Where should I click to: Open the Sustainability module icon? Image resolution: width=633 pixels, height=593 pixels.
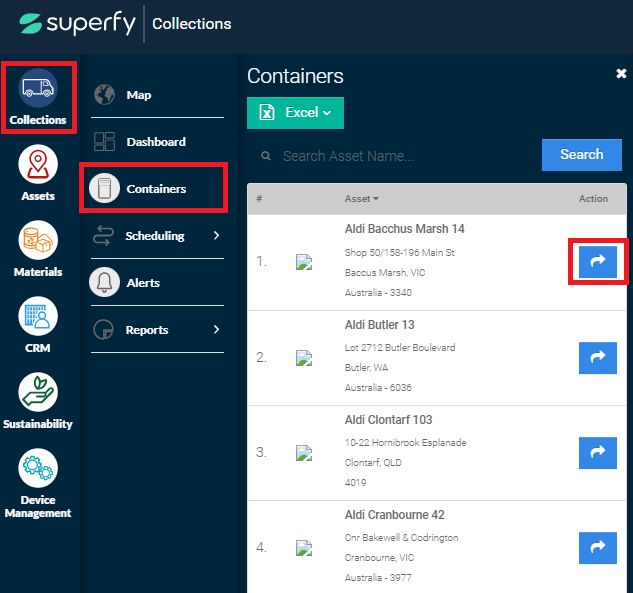[x=38, y=392]
